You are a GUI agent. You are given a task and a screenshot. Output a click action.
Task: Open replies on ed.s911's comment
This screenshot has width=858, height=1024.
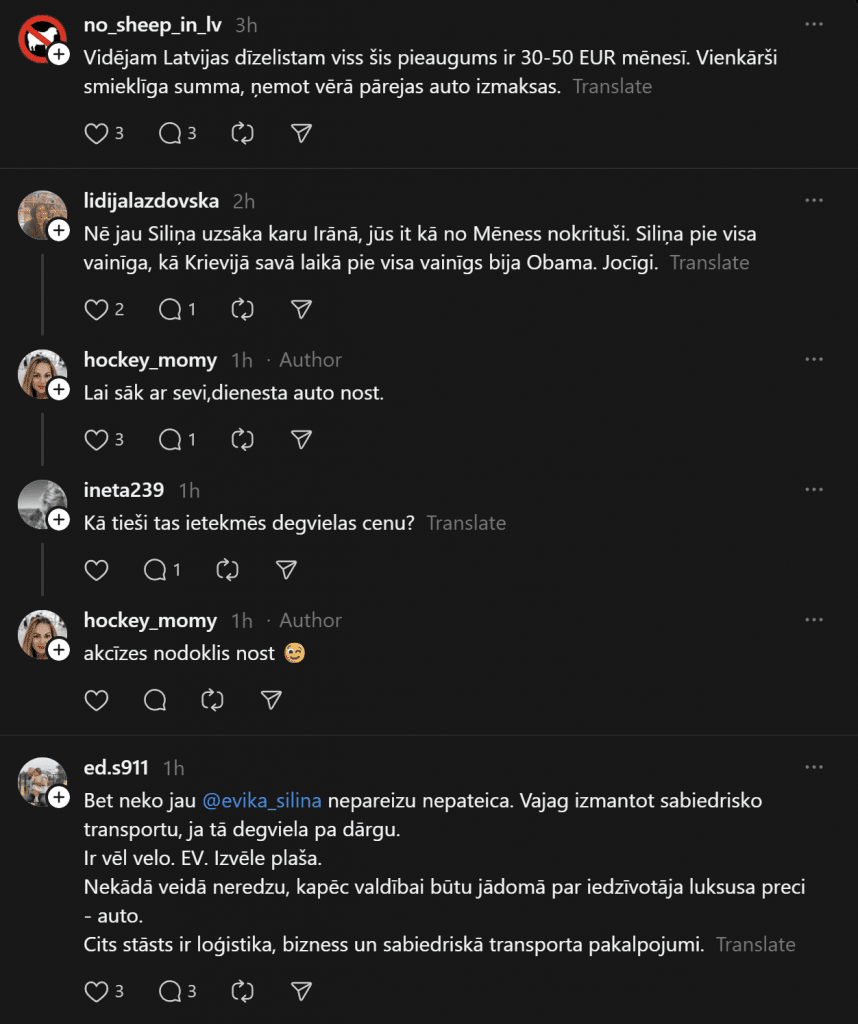tap(170, 991)
